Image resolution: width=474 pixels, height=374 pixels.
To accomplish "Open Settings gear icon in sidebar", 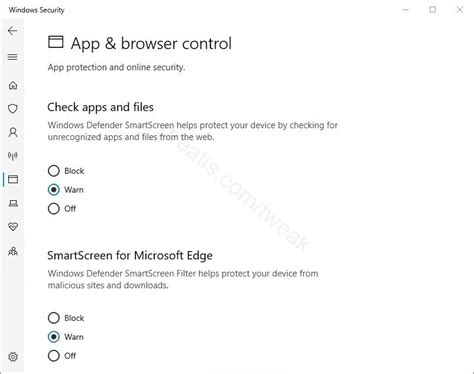I will (13, 357).
